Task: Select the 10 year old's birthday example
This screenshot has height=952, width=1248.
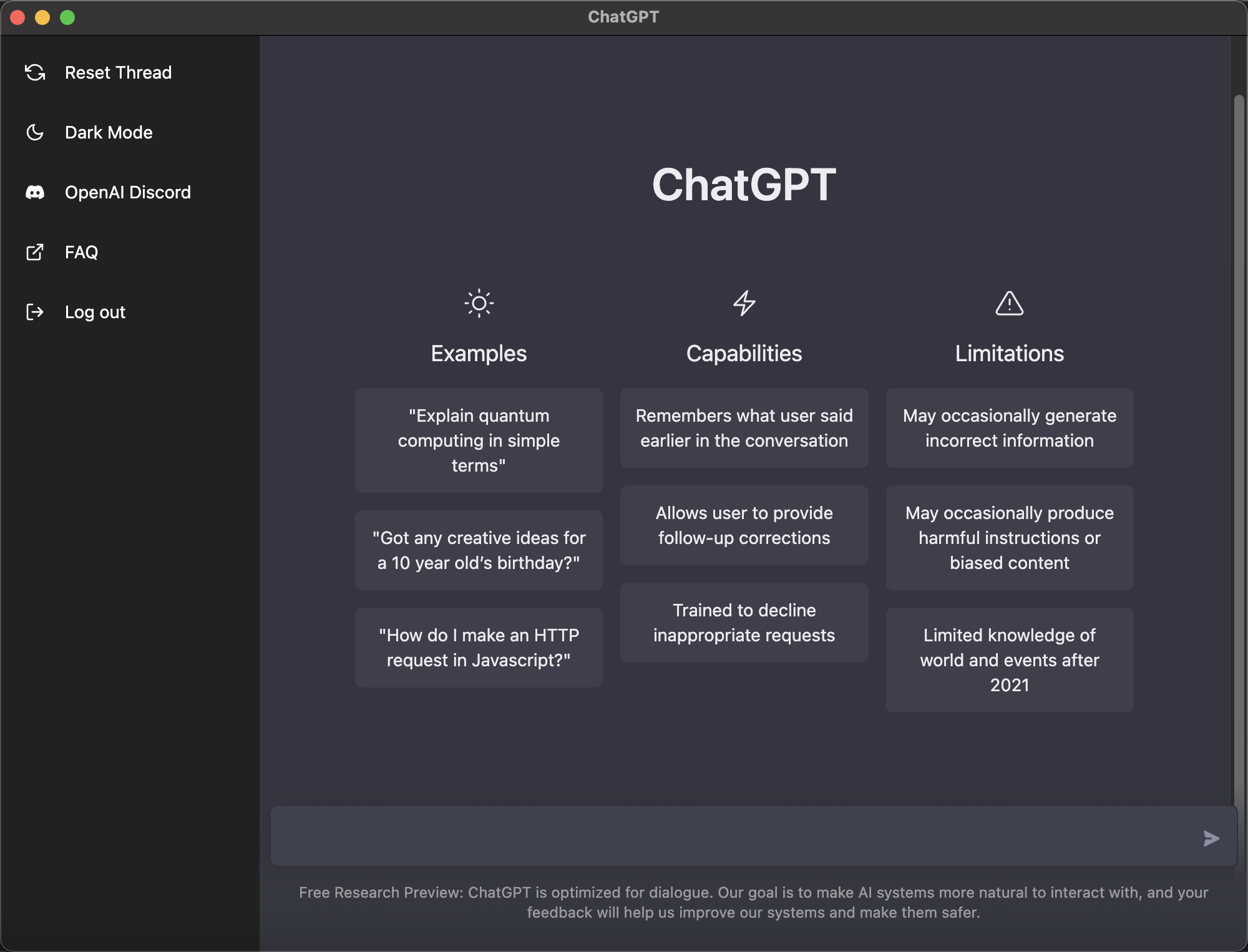Action: pyautogui.click(x=479, y=550)
